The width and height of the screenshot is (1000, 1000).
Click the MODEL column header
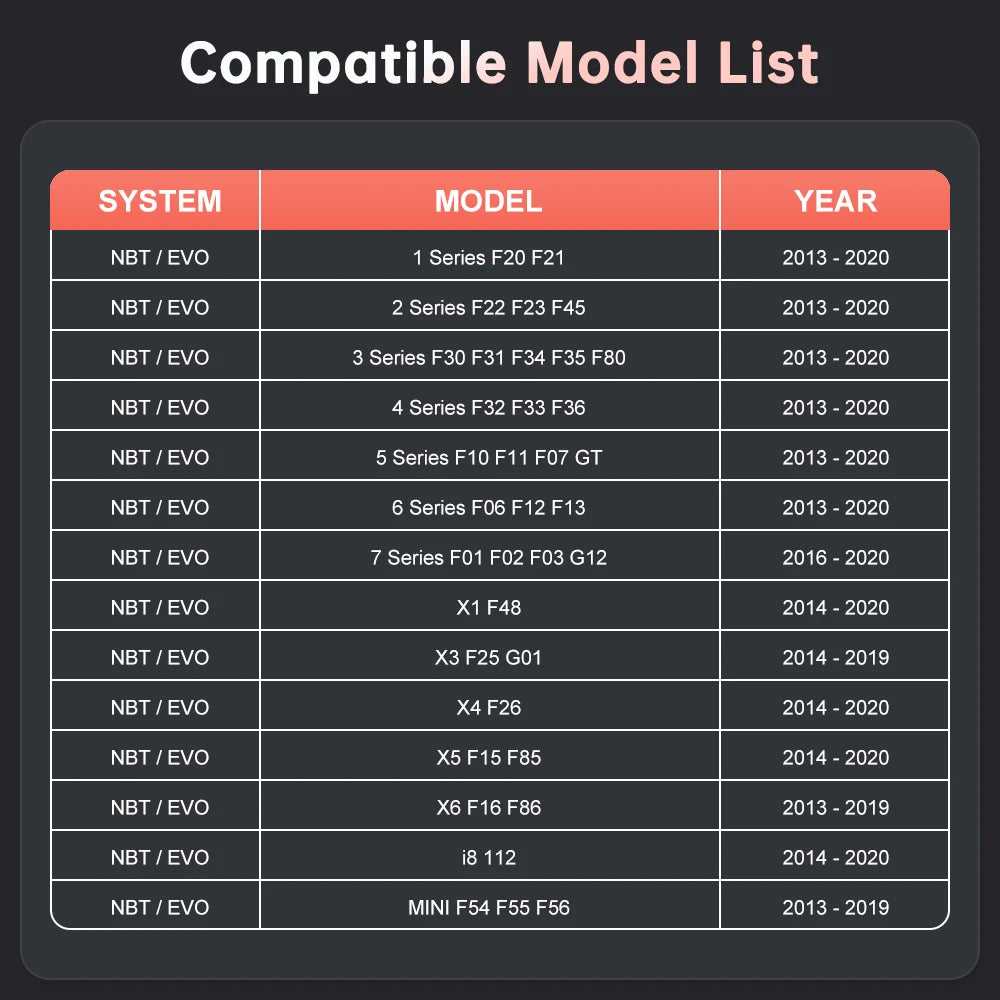point(490,200)
